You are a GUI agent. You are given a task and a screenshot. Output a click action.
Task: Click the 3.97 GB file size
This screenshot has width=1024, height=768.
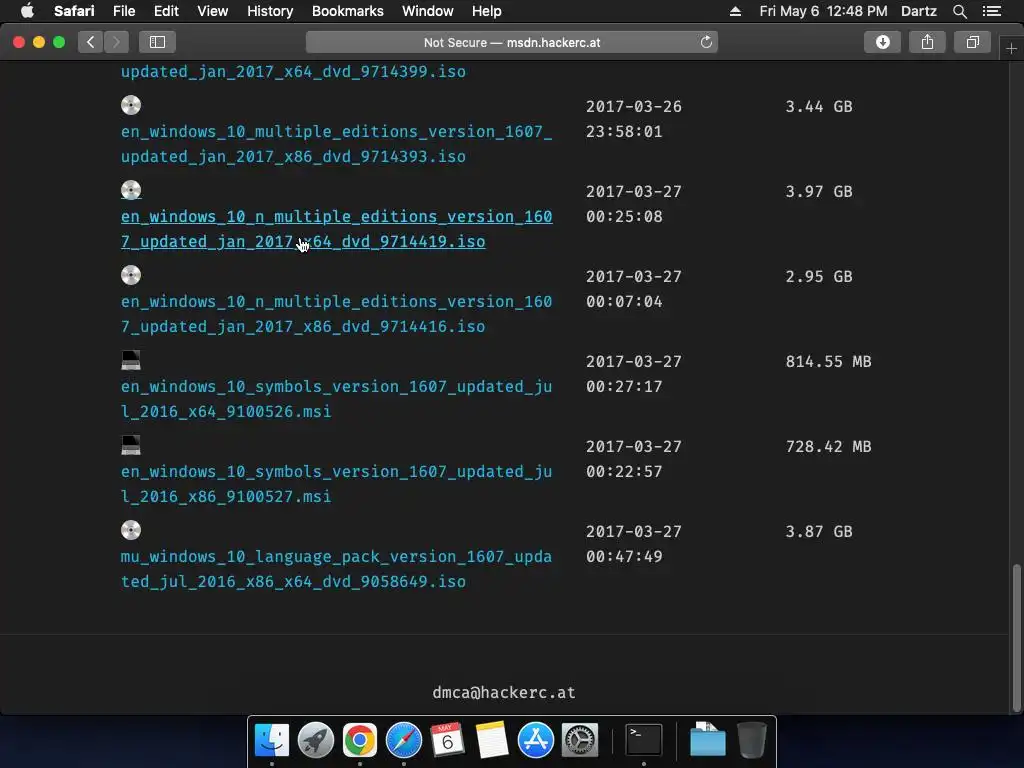[x=818, y=191]
